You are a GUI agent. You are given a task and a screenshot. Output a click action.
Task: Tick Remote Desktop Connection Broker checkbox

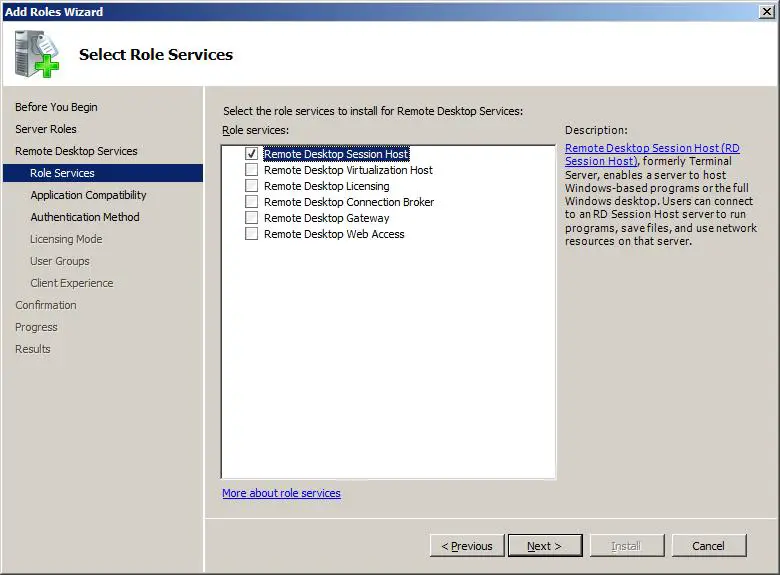pyautogui.click(x=252, y=202)
